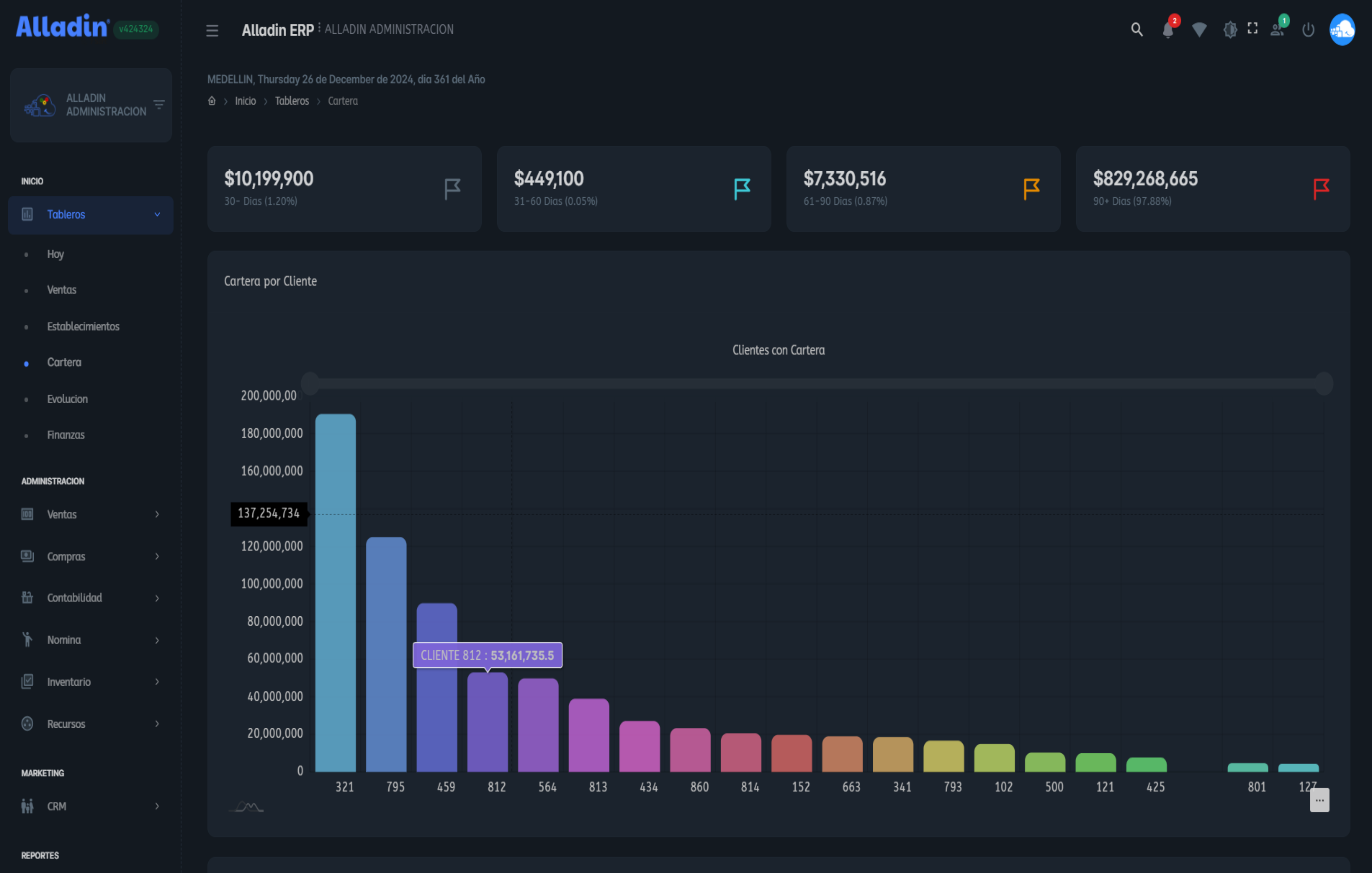
Task: Click the right handle of chart range slider
Action: point(1324,383)
